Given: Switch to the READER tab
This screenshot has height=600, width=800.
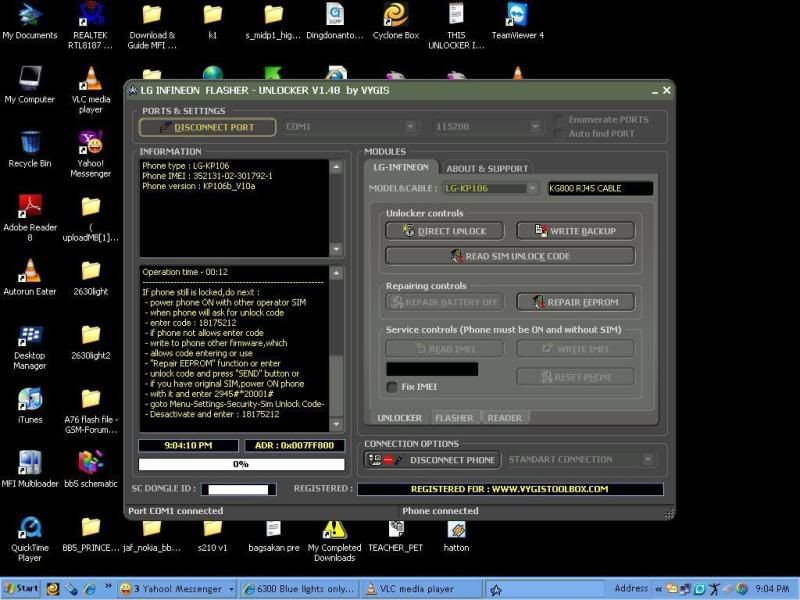Looking at the screenshot, I should coord(505,418).
